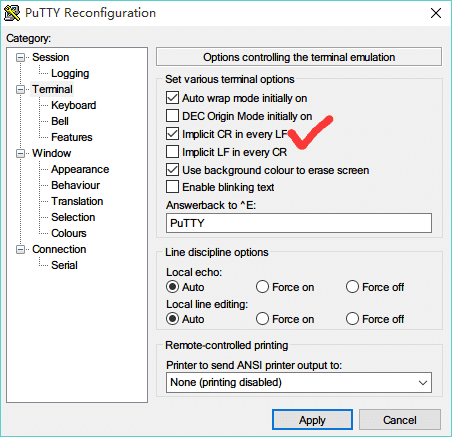The height and width of the screenshot is (437, 452).
Task: Uncheck Implicit CR in every LF
Action: [172, 134]
